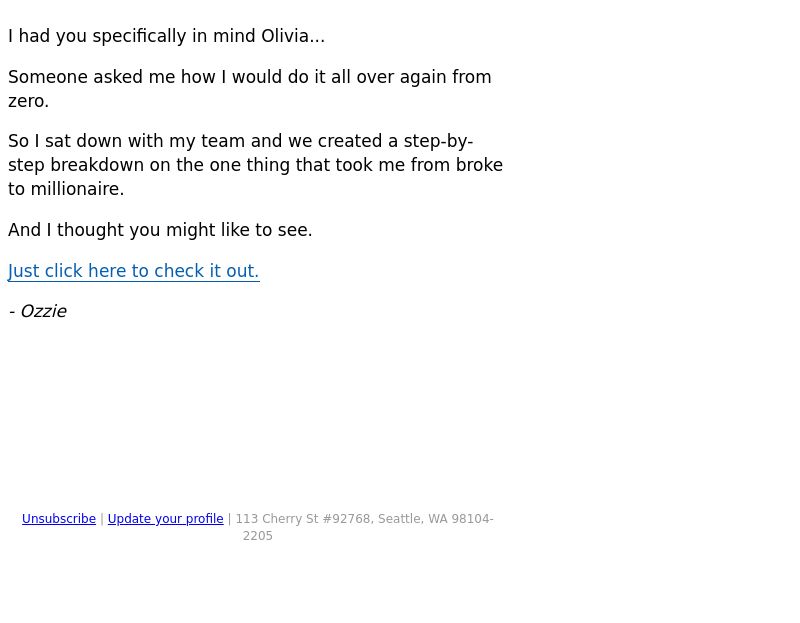Click the word 'specifically' in the greeting line
Image resolution: width=800 pixels, height=623 pixels.
click(139, 36)
